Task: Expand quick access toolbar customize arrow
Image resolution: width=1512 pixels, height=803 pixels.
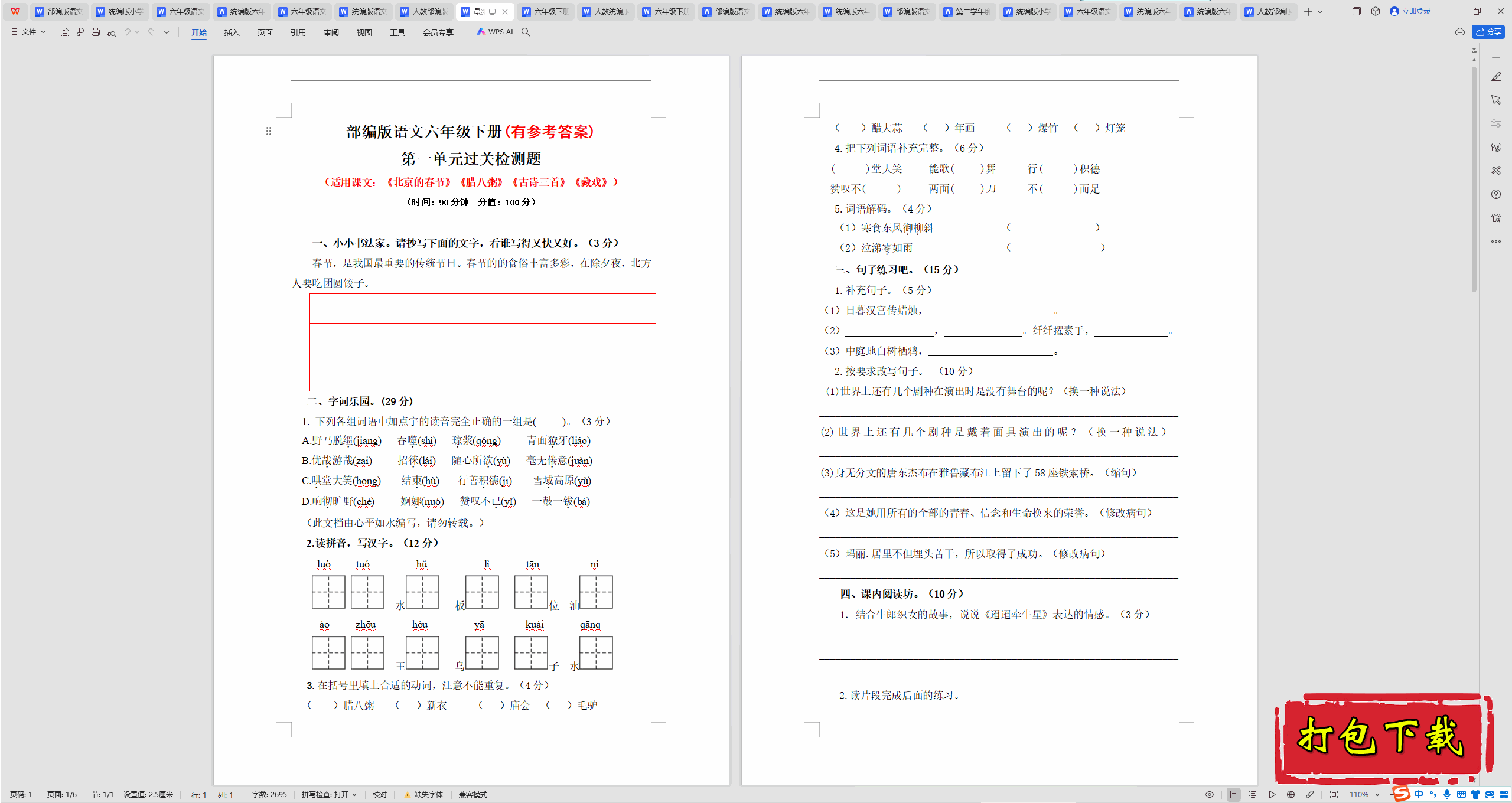Action: (167, 32)
